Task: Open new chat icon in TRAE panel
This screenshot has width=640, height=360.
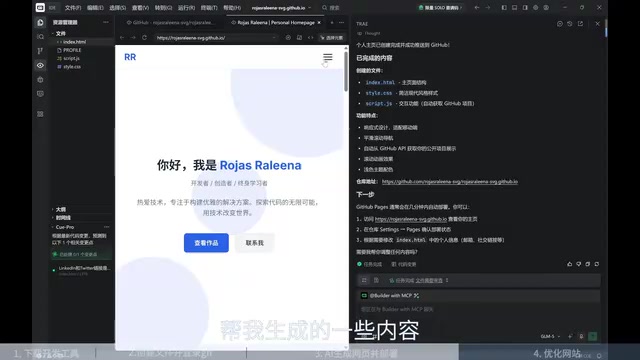Action: pyautogui.click(x=560, y=24)
